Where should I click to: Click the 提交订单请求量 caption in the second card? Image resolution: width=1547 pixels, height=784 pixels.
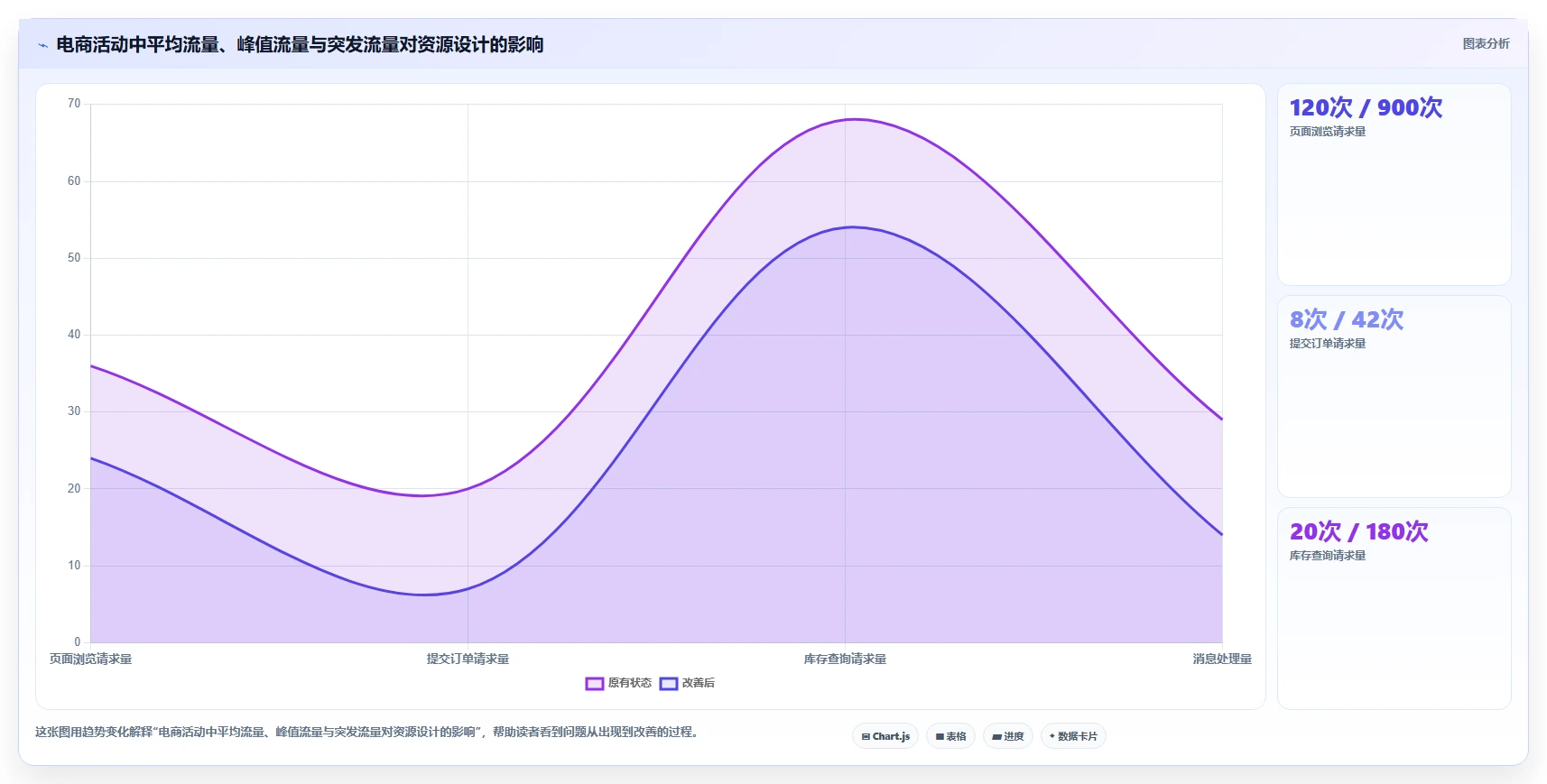[x=1328, y=344]
